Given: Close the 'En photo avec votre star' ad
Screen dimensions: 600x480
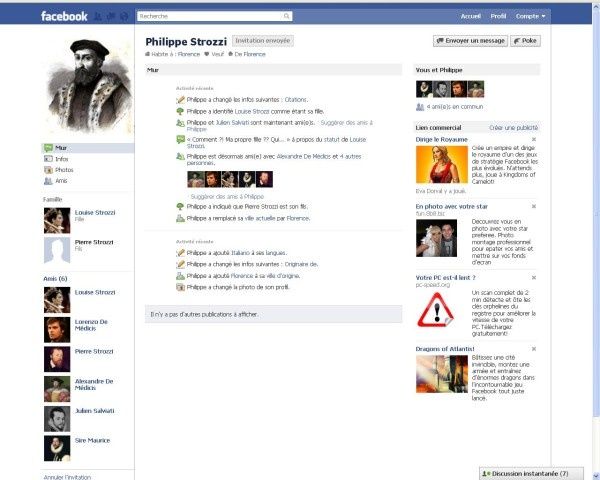Looking at the screenshot, I should click(x=534, y=207).
